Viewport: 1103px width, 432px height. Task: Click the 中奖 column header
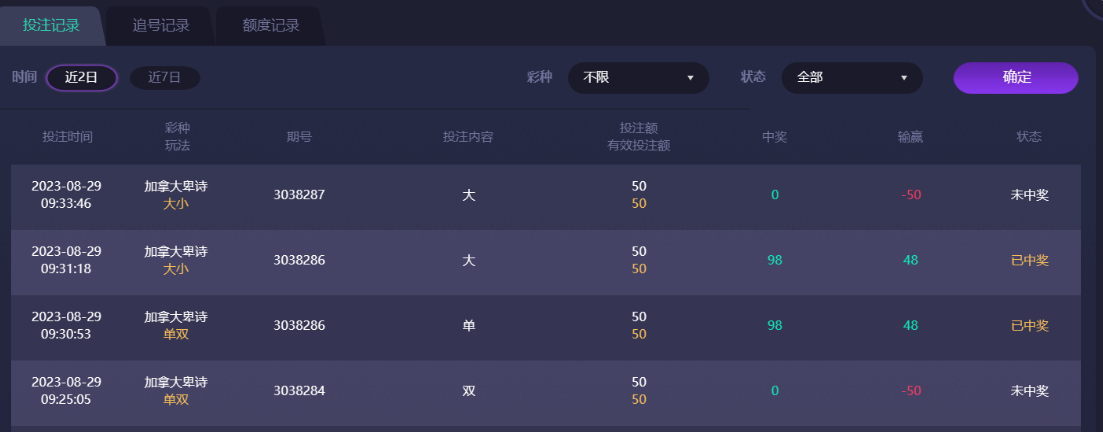coord(774,136)
